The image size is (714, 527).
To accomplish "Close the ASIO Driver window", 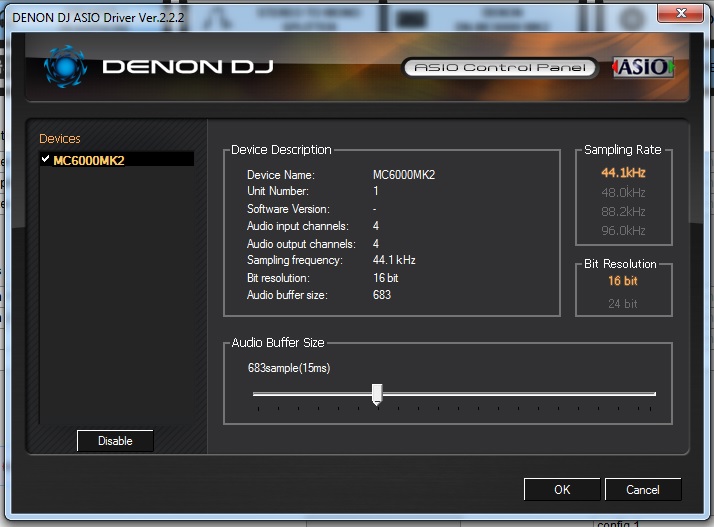I will (680, 13).
